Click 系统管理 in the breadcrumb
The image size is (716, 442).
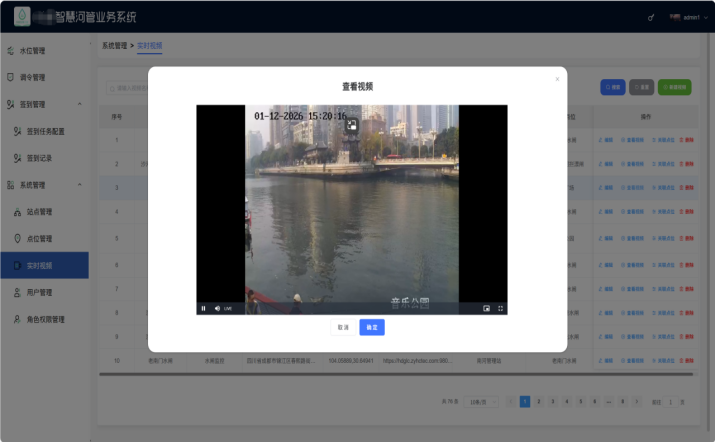(114, 46)
